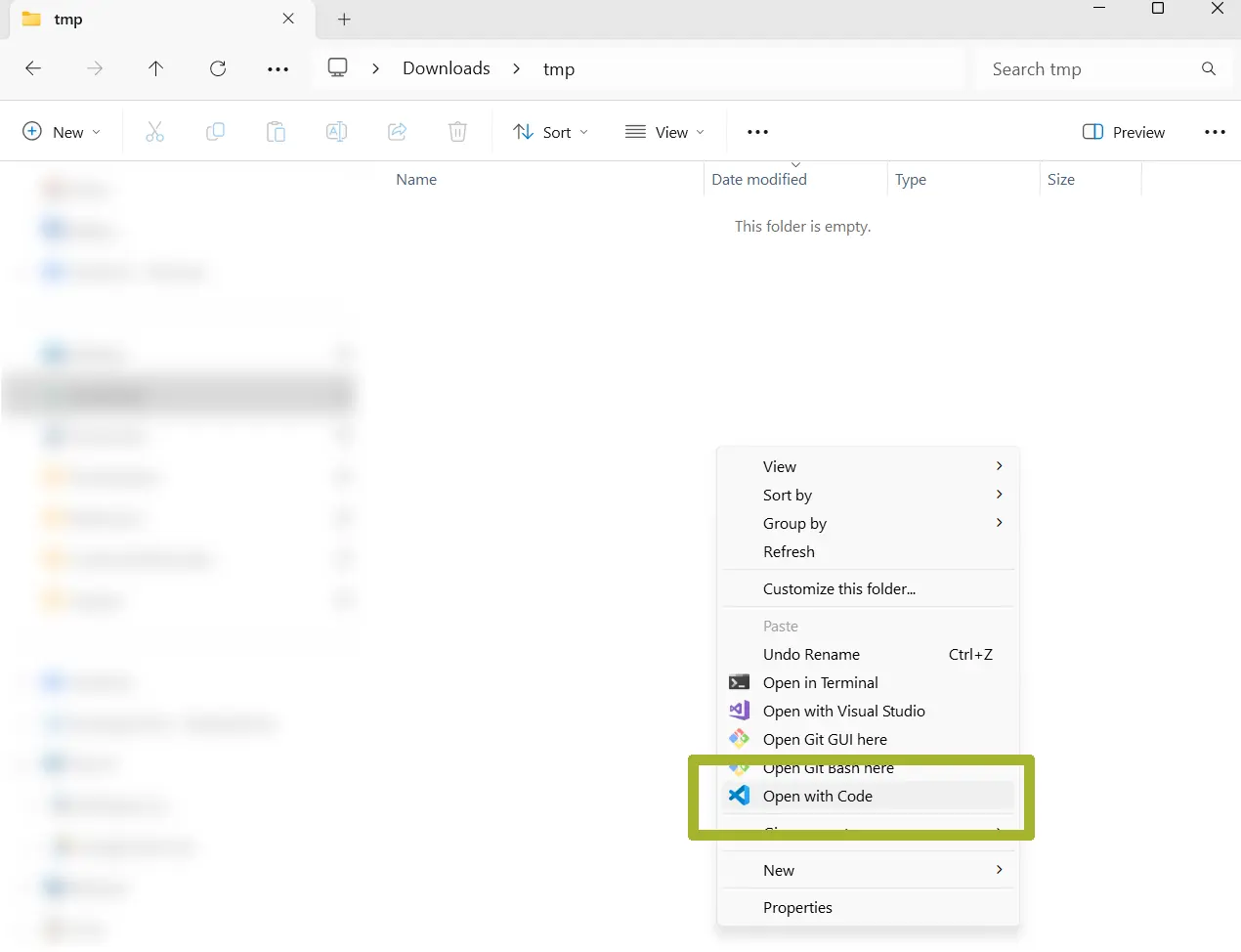Open the new tab plus button
Viewport: 1241px width, 952px height.
point(344,20)
